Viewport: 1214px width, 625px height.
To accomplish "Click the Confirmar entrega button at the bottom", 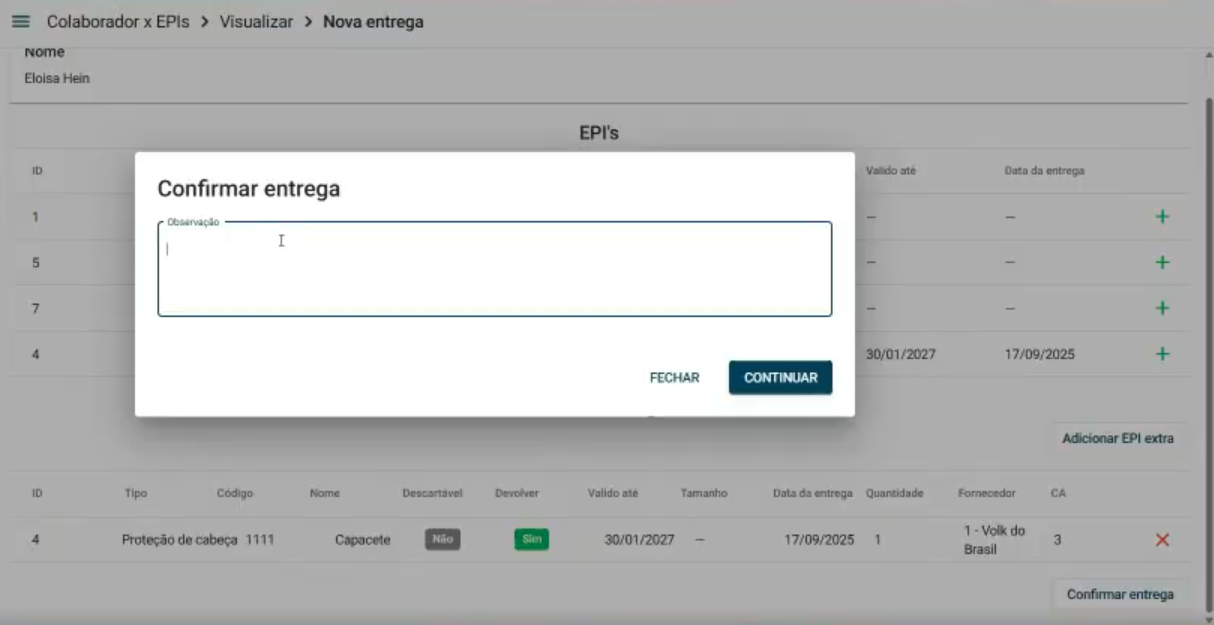I will point(1120,594).
